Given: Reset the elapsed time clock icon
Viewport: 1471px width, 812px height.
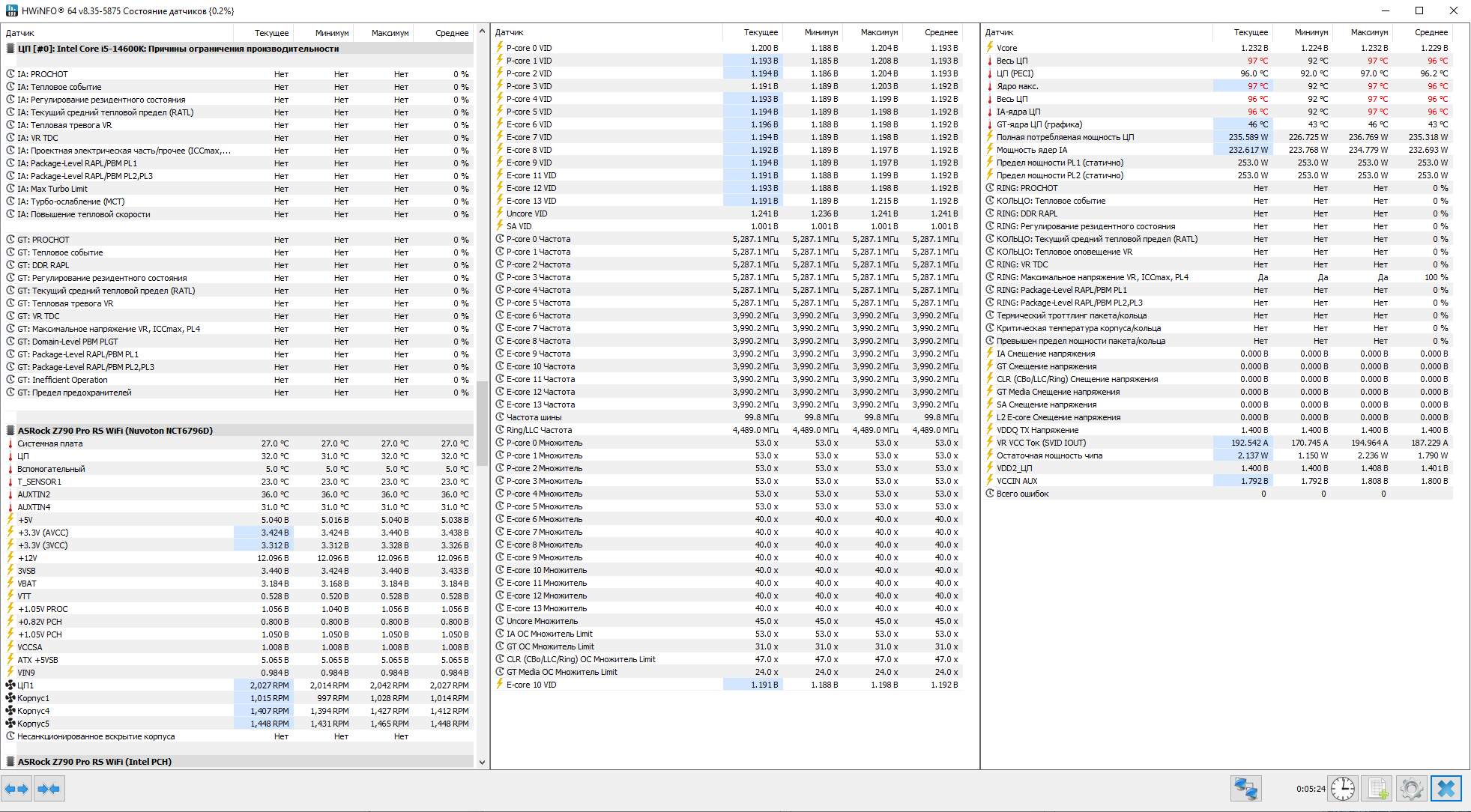Looking at the screenshot, I should tap(1342, 789).
